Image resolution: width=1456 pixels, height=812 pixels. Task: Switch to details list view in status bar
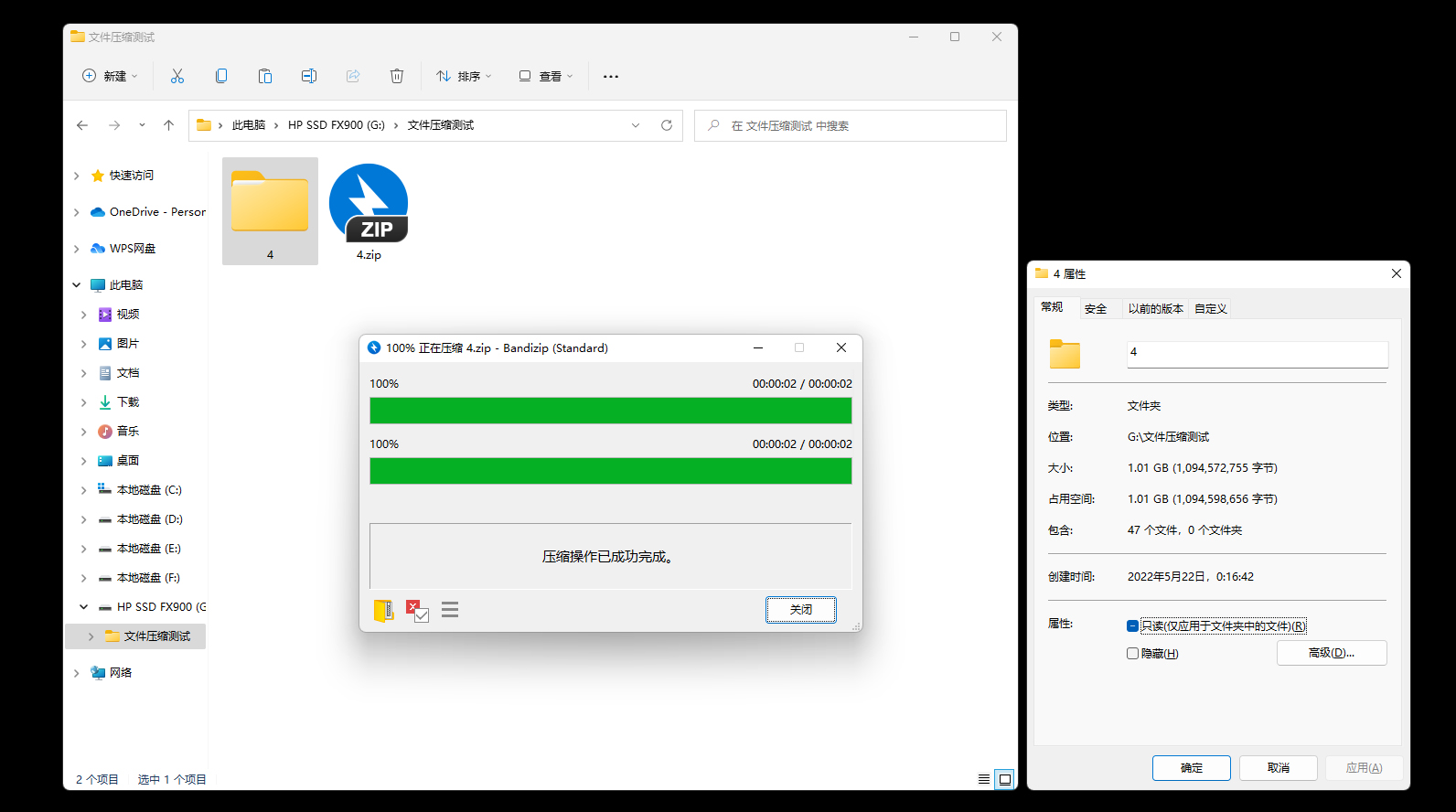point(984,779)
